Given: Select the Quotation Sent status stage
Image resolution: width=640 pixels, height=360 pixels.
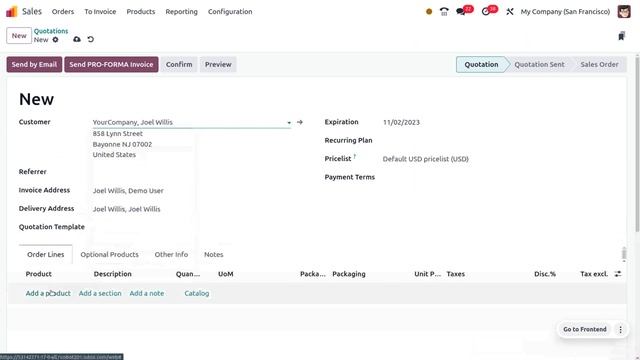Looking at the screenshot, I should [539, 64].
